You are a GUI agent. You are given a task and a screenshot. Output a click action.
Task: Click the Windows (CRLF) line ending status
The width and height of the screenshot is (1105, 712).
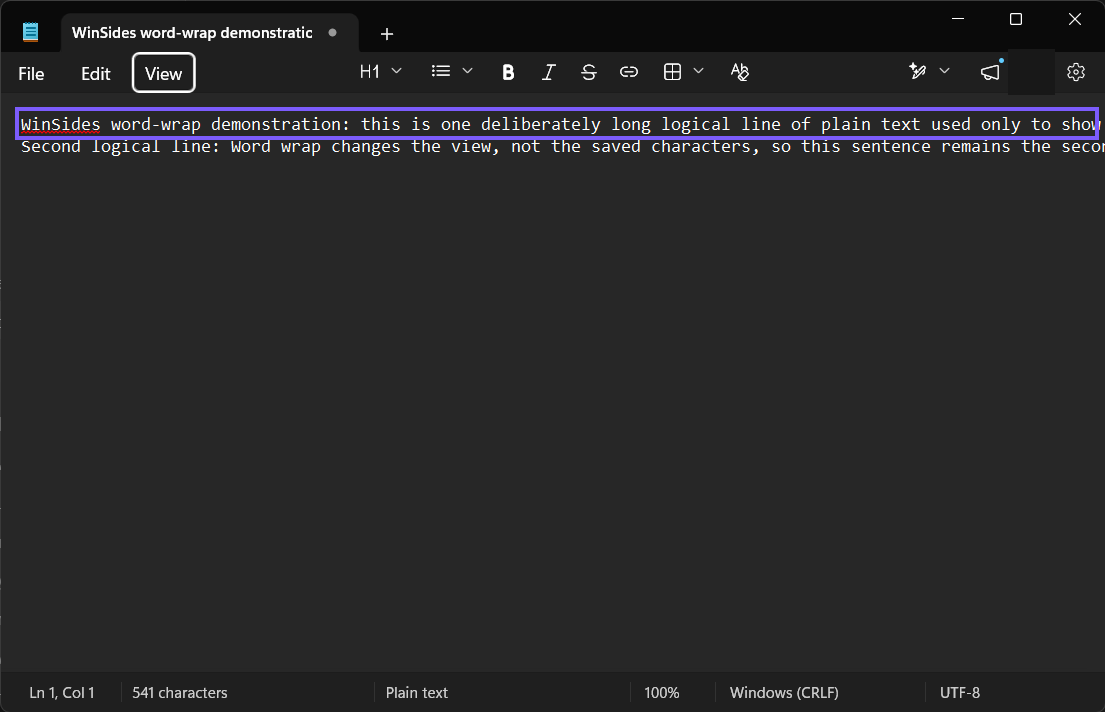[784, 693]
